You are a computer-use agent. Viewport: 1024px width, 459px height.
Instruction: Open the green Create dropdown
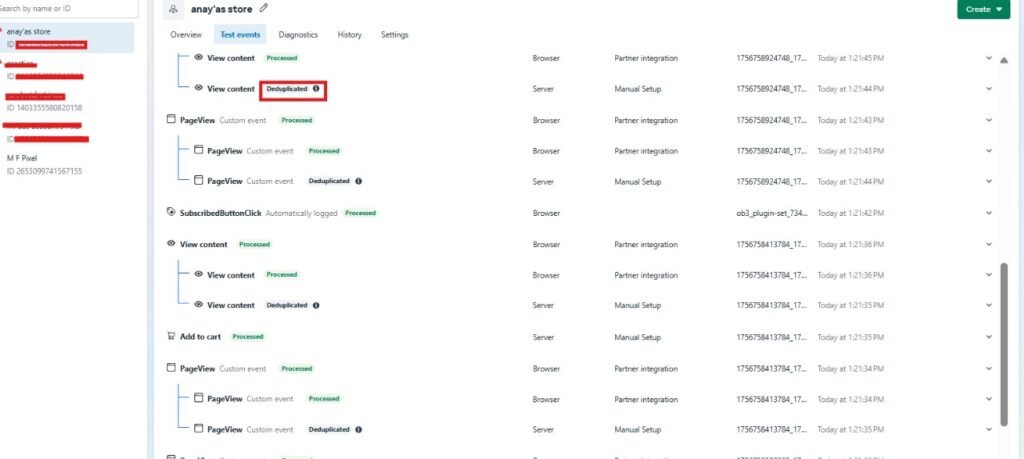point(985,9)
